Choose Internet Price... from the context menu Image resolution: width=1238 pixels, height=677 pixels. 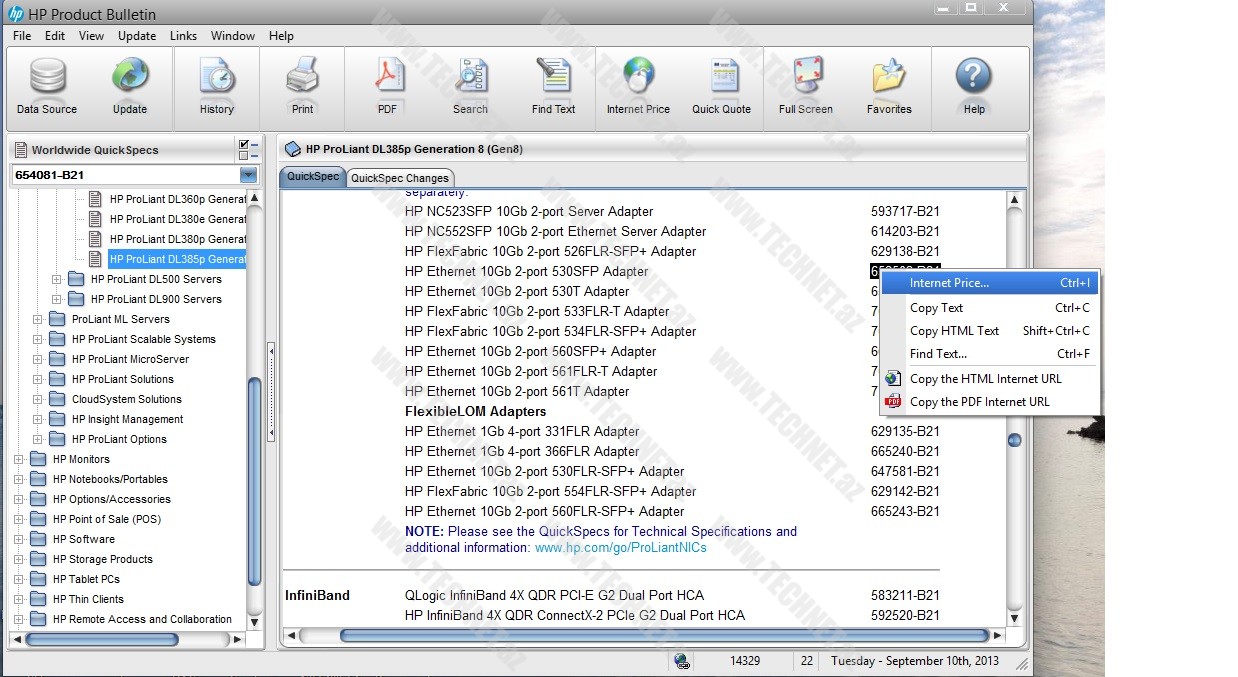(949, 283)
